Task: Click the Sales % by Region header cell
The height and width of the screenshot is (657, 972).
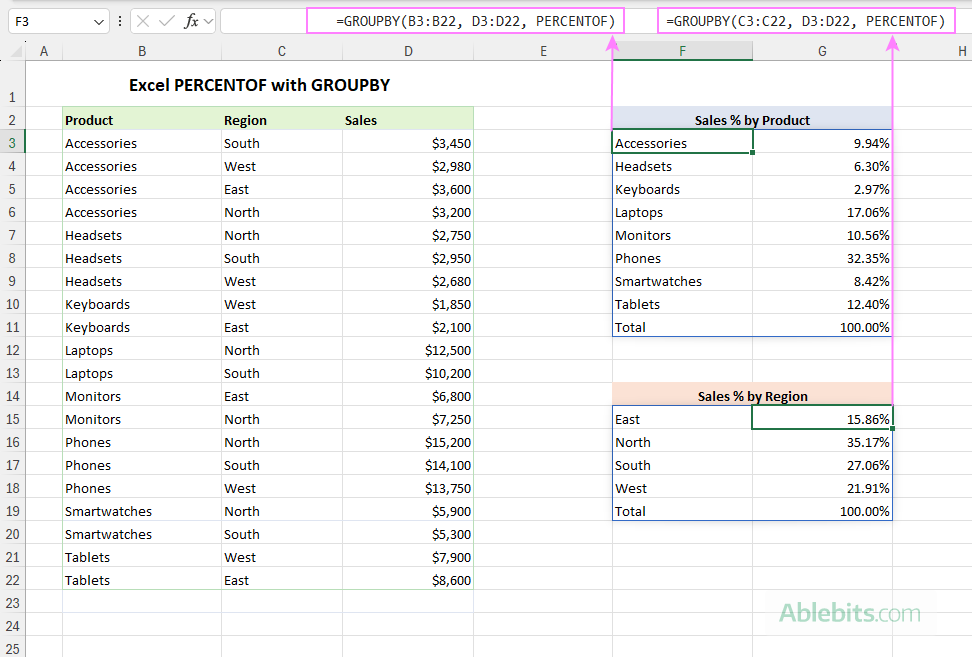Action: point(752,396)
